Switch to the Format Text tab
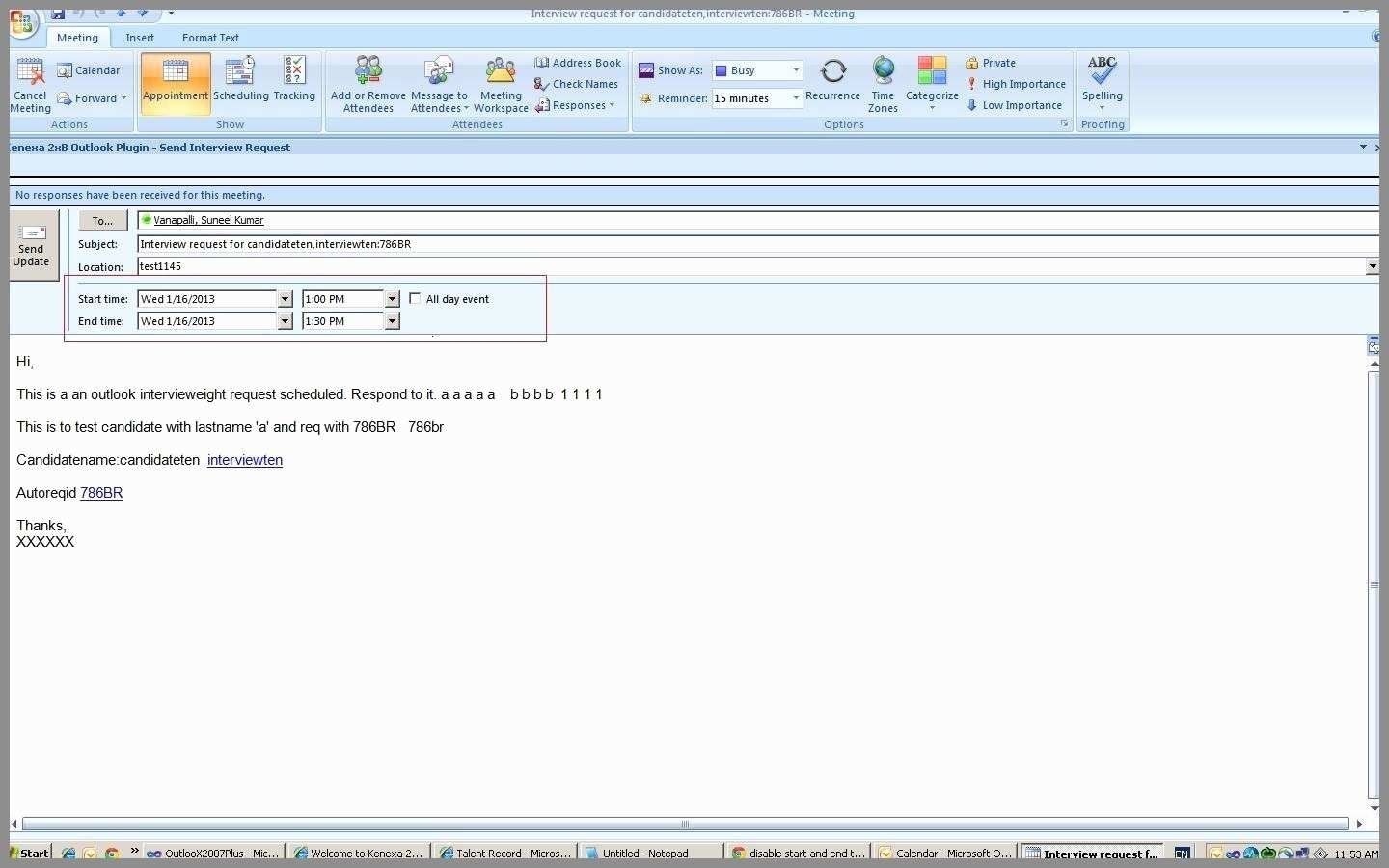 [x=210, y=38]
